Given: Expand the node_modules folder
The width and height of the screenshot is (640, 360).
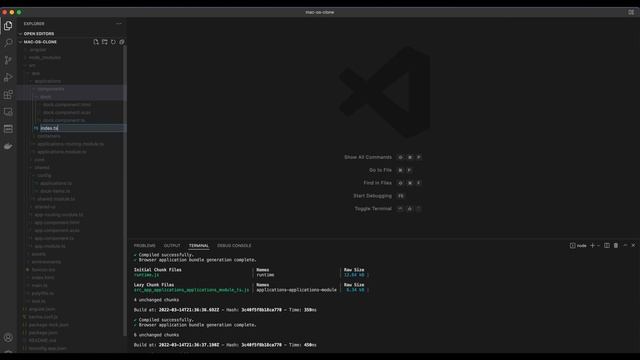Looking at the screenshot, I should point(45,58).
